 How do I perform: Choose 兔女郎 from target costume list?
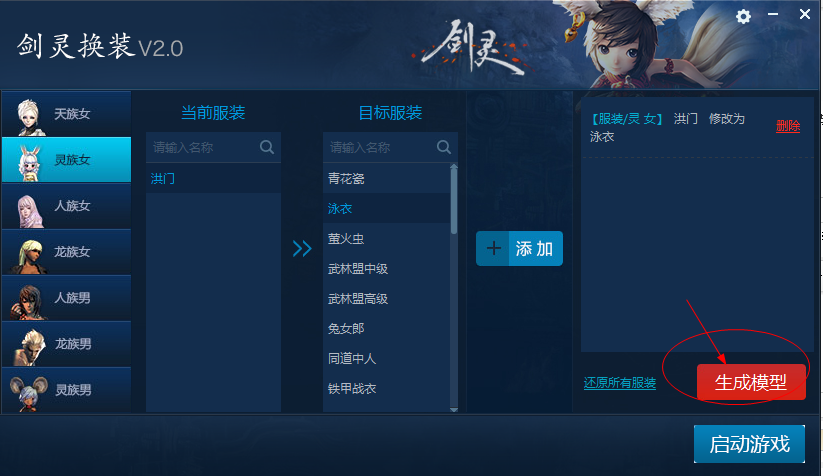click(387, 329)
